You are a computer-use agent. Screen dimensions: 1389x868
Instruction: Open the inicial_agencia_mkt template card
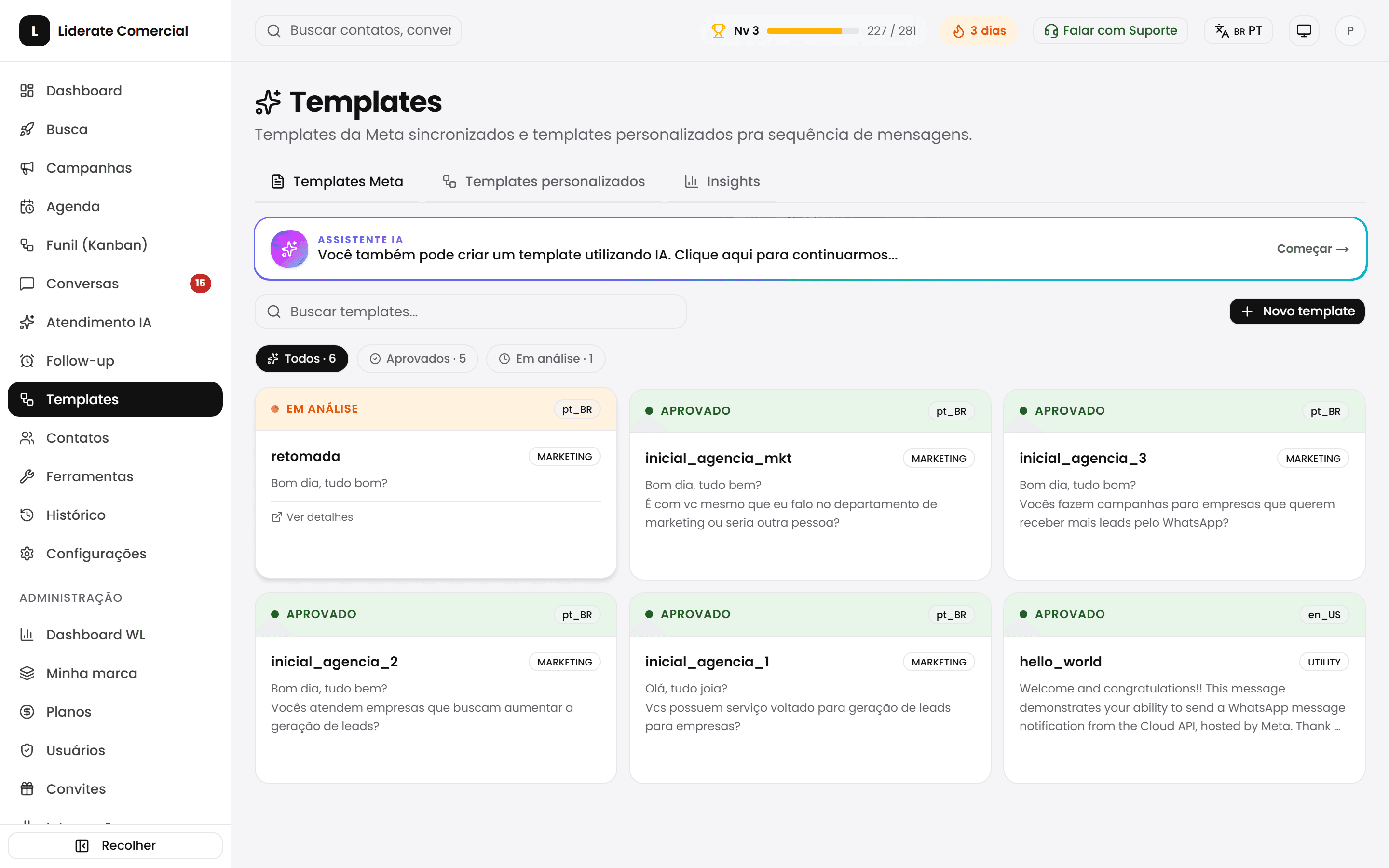[810, 485]
